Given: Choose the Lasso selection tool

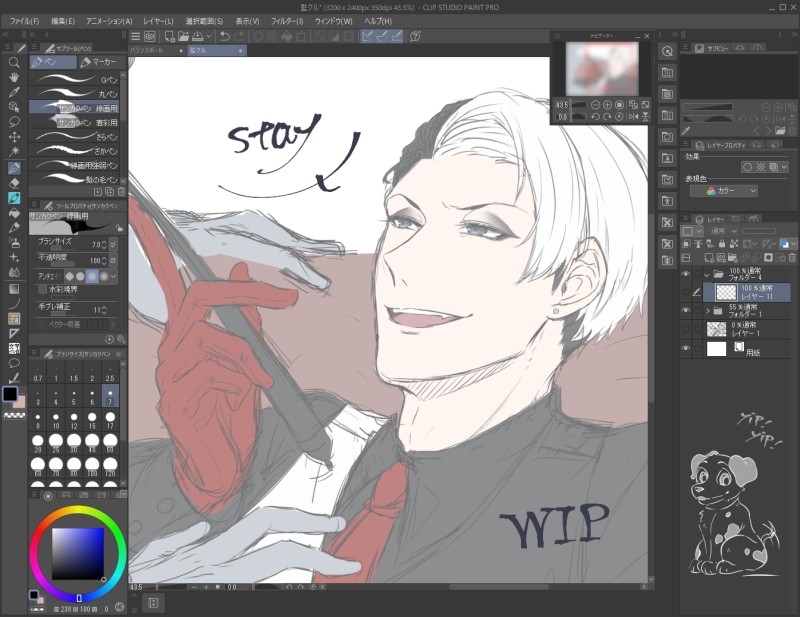Looking at the screenshot, I should click(x=14, y=121).
